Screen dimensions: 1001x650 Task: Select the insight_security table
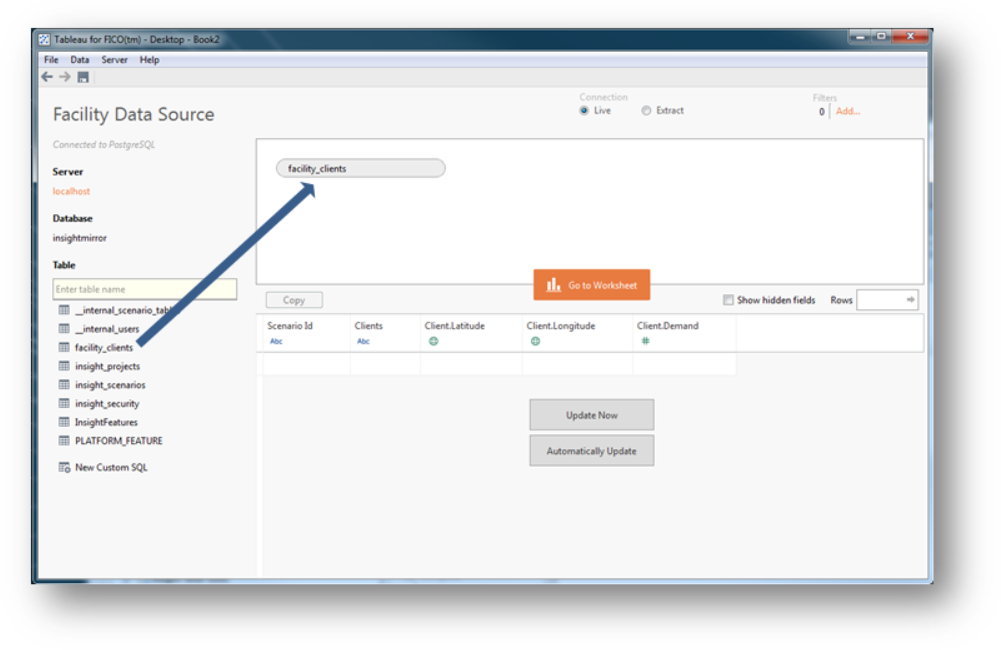coord(107,404)
